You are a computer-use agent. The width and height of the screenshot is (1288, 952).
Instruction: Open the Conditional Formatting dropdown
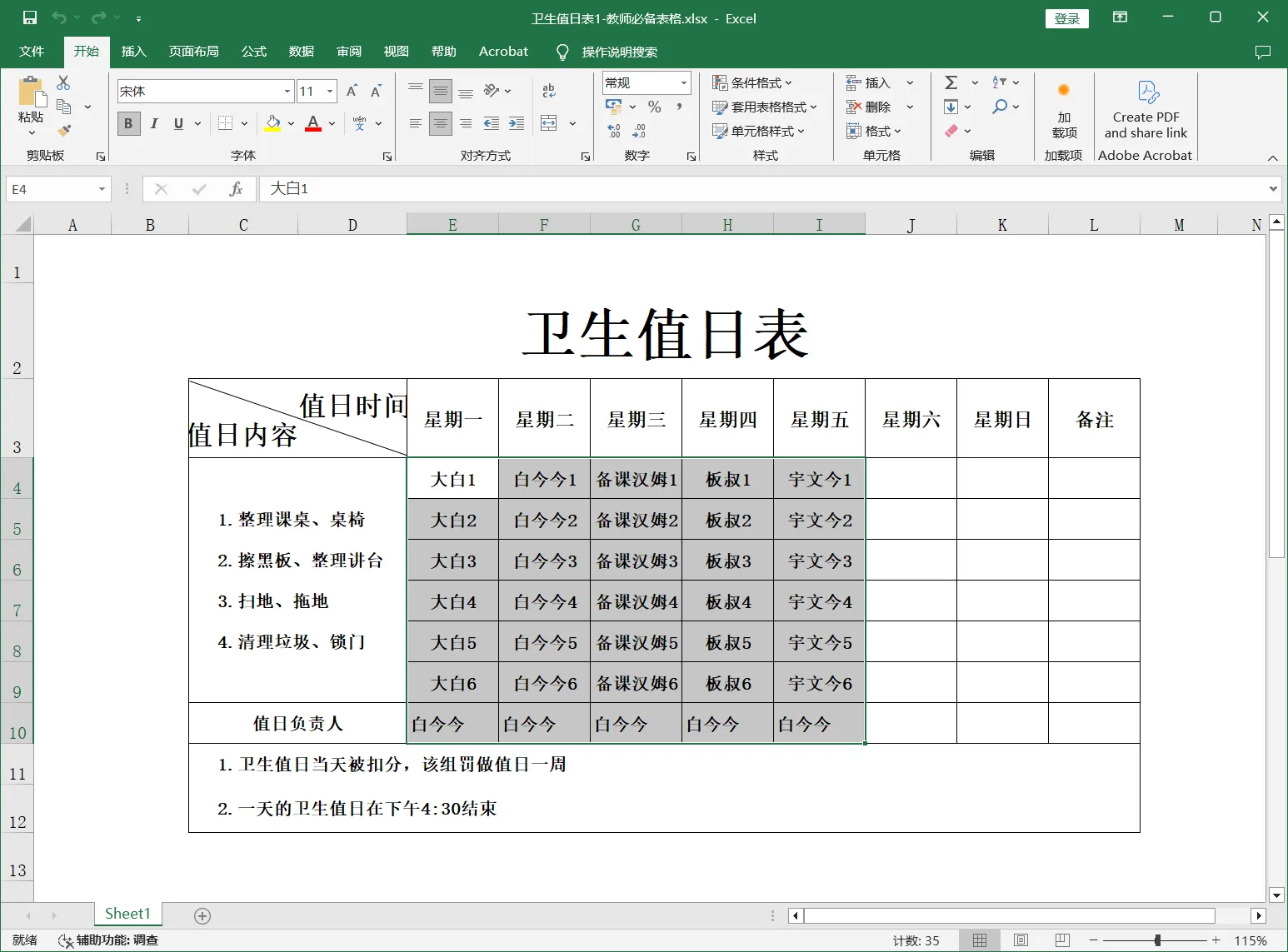tap(752, 82)
